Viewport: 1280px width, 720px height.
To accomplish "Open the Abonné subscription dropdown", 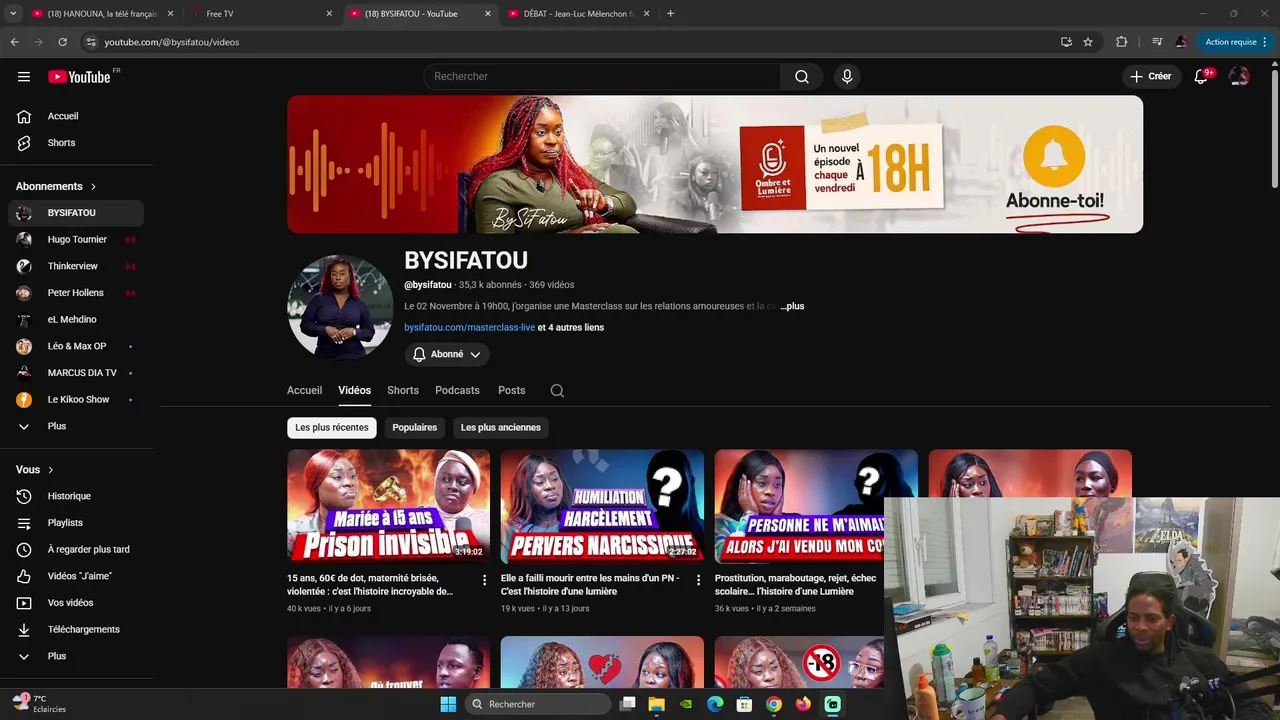I will tap(447, 354).
